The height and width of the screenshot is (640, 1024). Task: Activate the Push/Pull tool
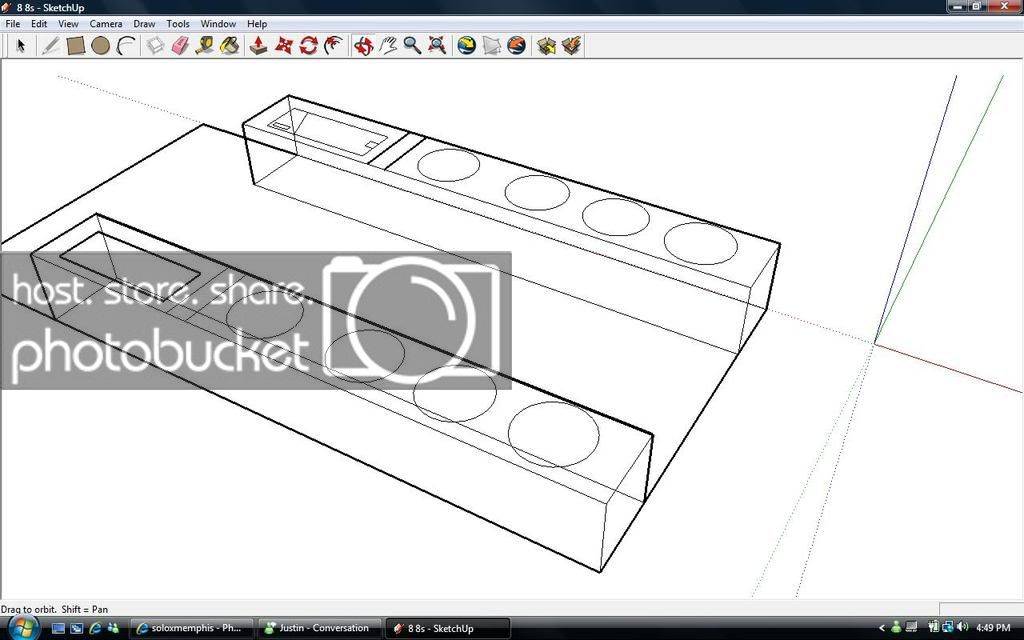click(259, 46)
